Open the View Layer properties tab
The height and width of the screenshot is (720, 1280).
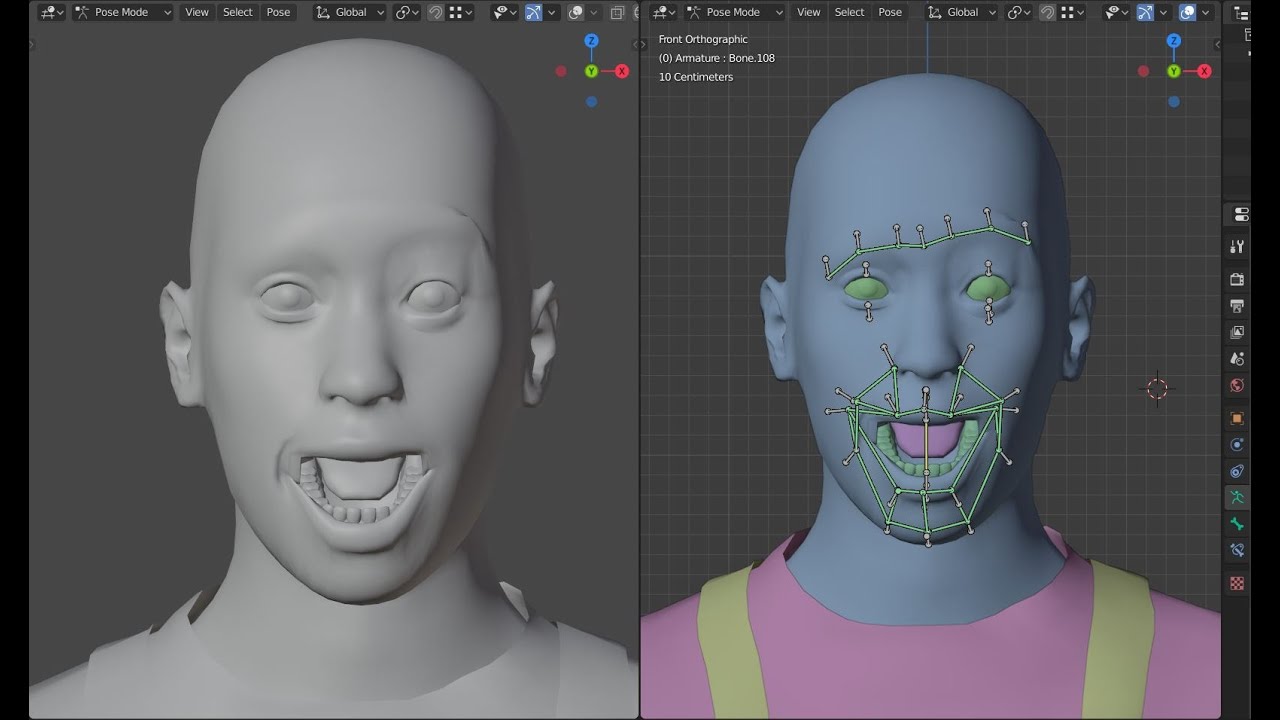[x=1237, y=332]
